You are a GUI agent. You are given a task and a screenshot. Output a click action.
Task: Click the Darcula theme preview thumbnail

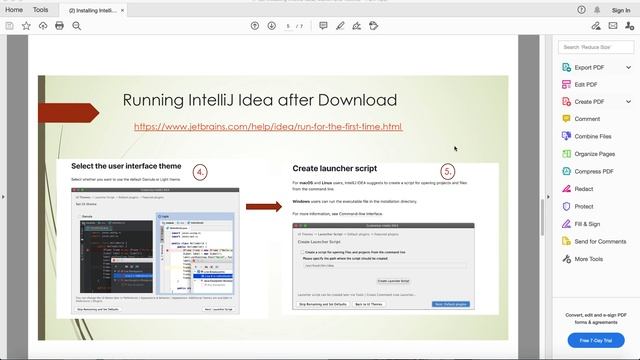pos(116,256)
